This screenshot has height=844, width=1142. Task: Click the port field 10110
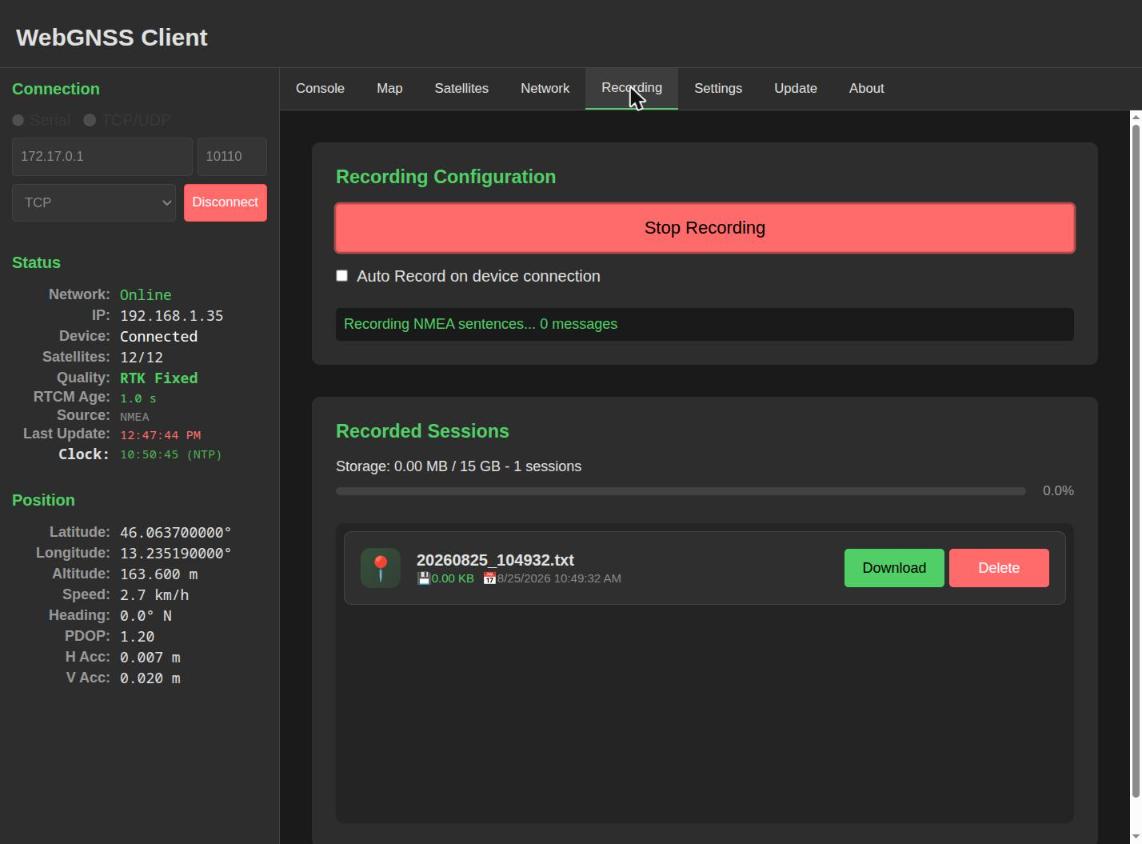pos(232,157)
